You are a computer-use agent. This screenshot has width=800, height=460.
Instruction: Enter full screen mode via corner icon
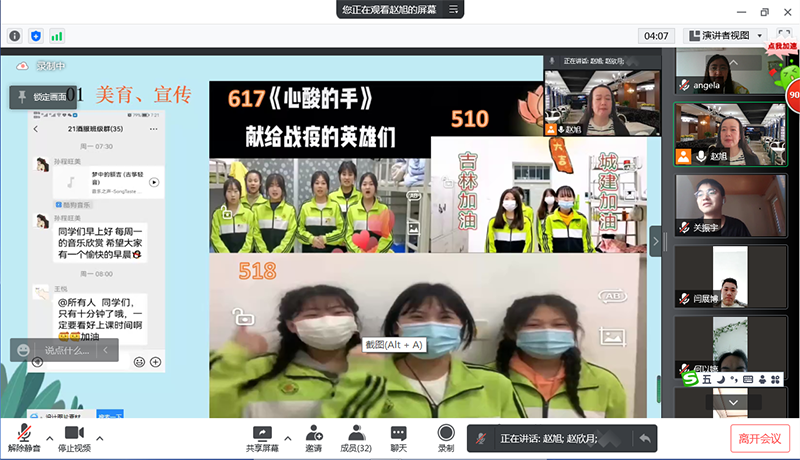[784, 36]
